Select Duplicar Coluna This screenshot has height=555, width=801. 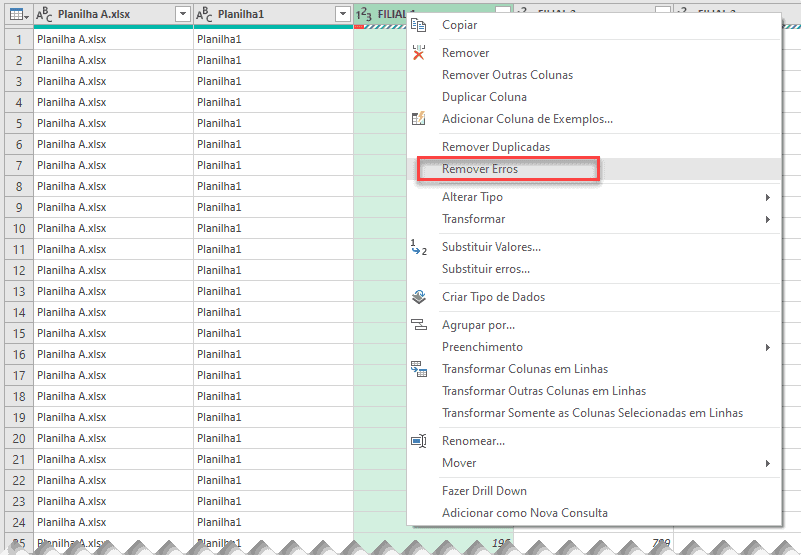tap(594, 97)
